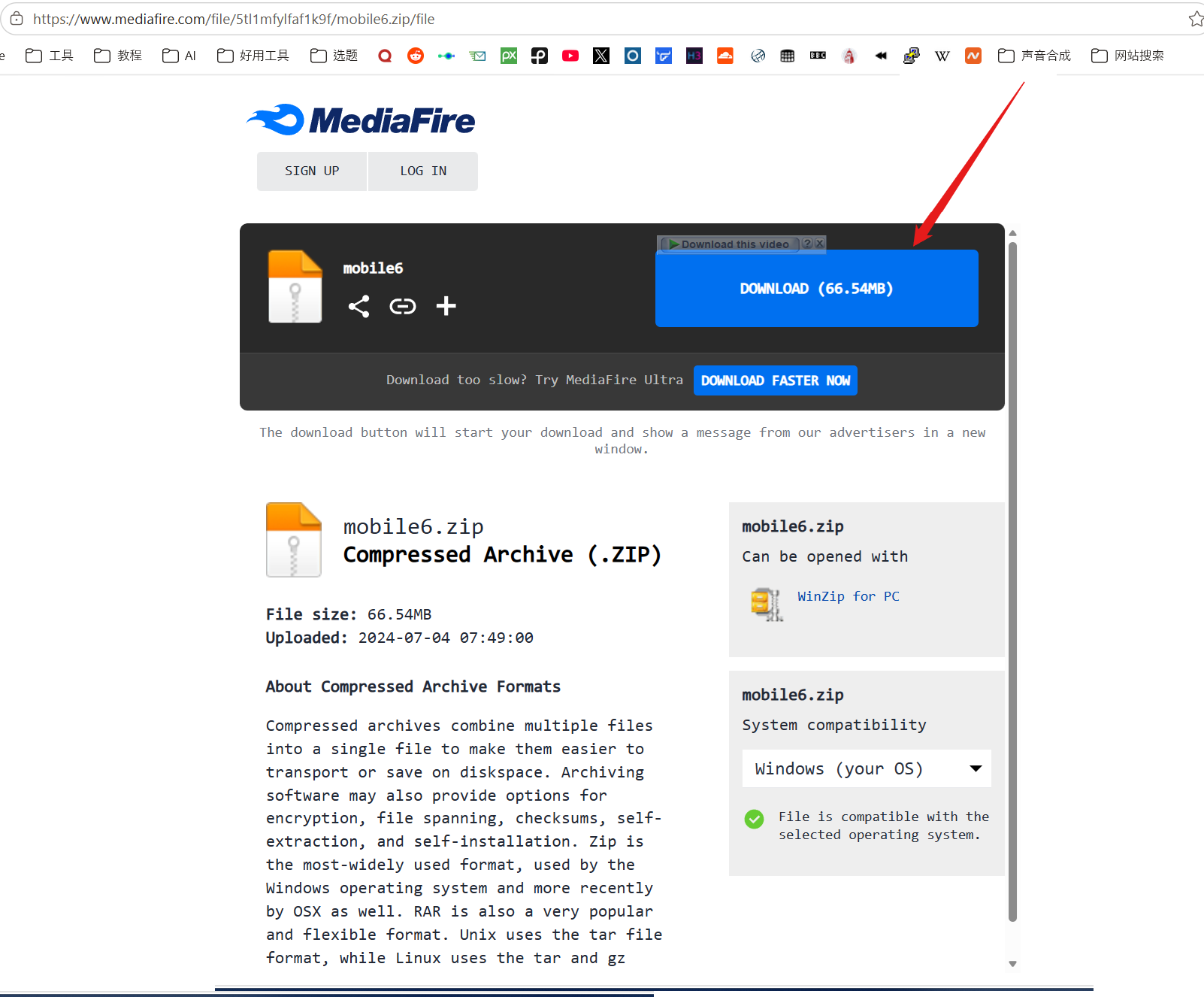The height and width of the screenshot is (997, 1204).
Task: Expand the Windows (your OS) dropdown
Action: tap(867, 768)
